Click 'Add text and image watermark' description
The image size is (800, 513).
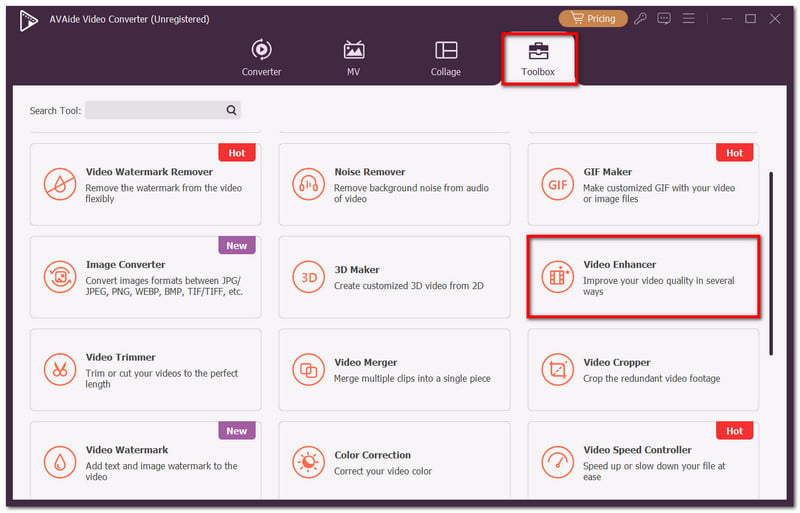click(x=161, y=472)
